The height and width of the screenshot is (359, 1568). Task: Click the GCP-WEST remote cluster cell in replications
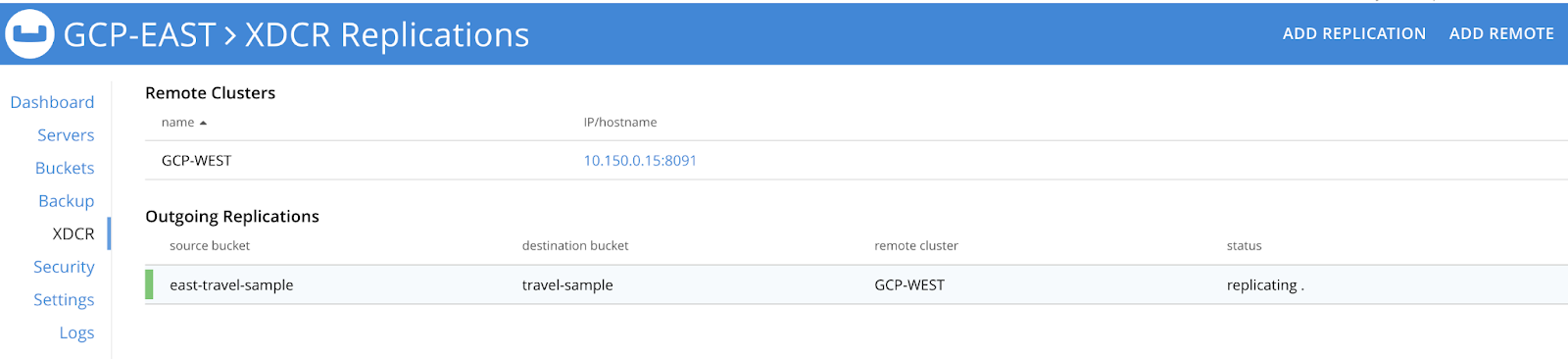(x=909, y=284)
